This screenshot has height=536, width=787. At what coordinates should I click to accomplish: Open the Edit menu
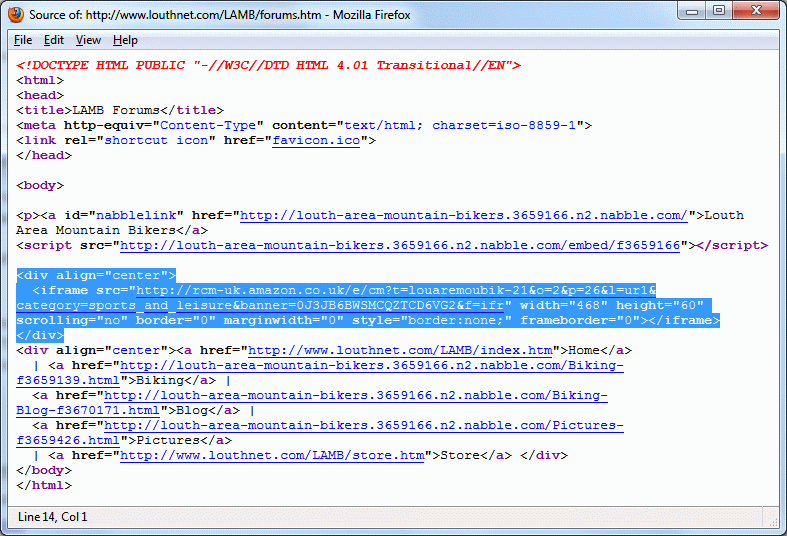[x=54, y=40]
